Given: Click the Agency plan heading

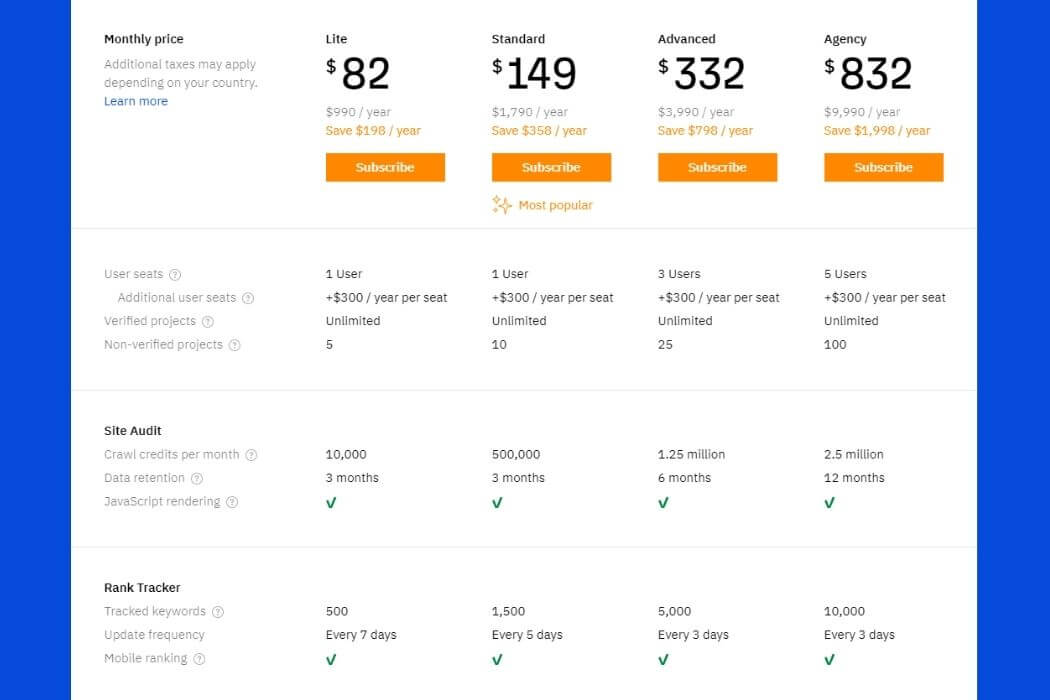Looking at the screenshot, I should tap(845, 40).
